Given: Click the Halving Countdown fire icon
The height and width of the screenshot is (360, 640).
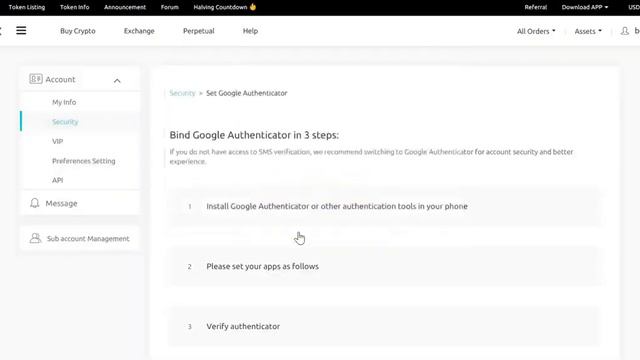Looking at the screenshot, I should click(x=253, y=7).
